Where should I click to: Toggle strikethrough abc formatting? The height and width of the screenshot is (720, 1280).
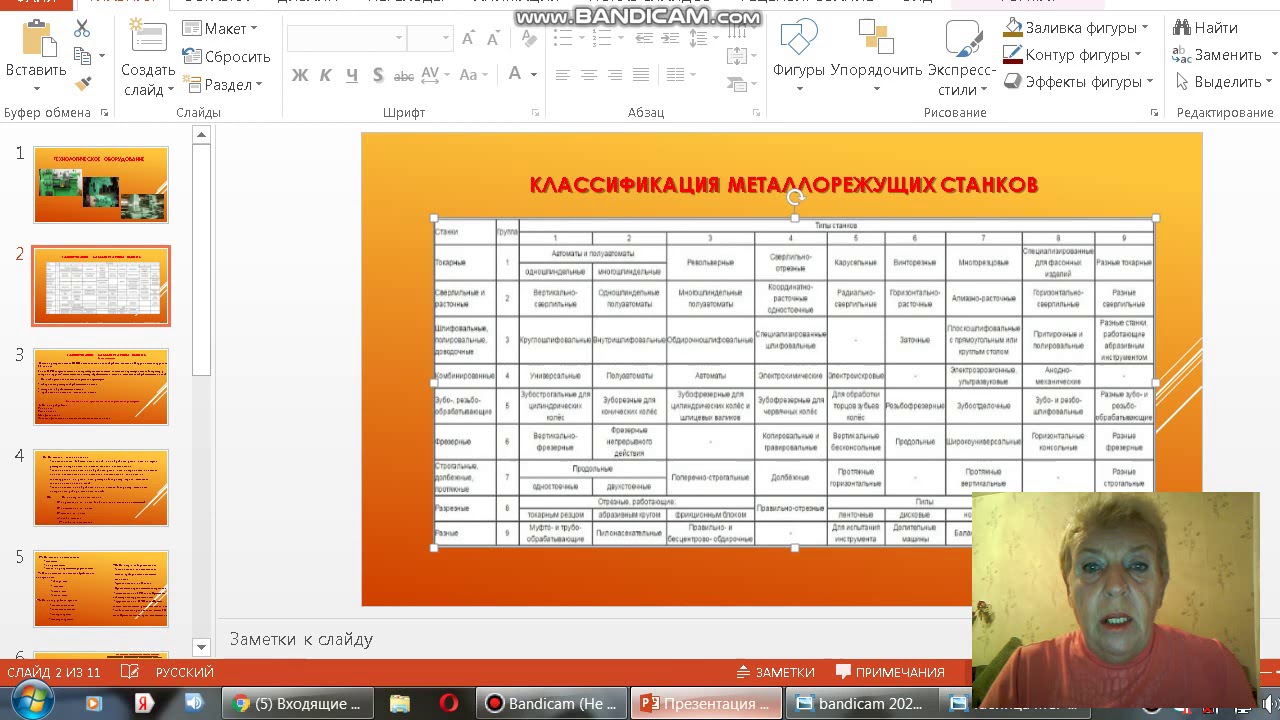click(x=404, y=75)
